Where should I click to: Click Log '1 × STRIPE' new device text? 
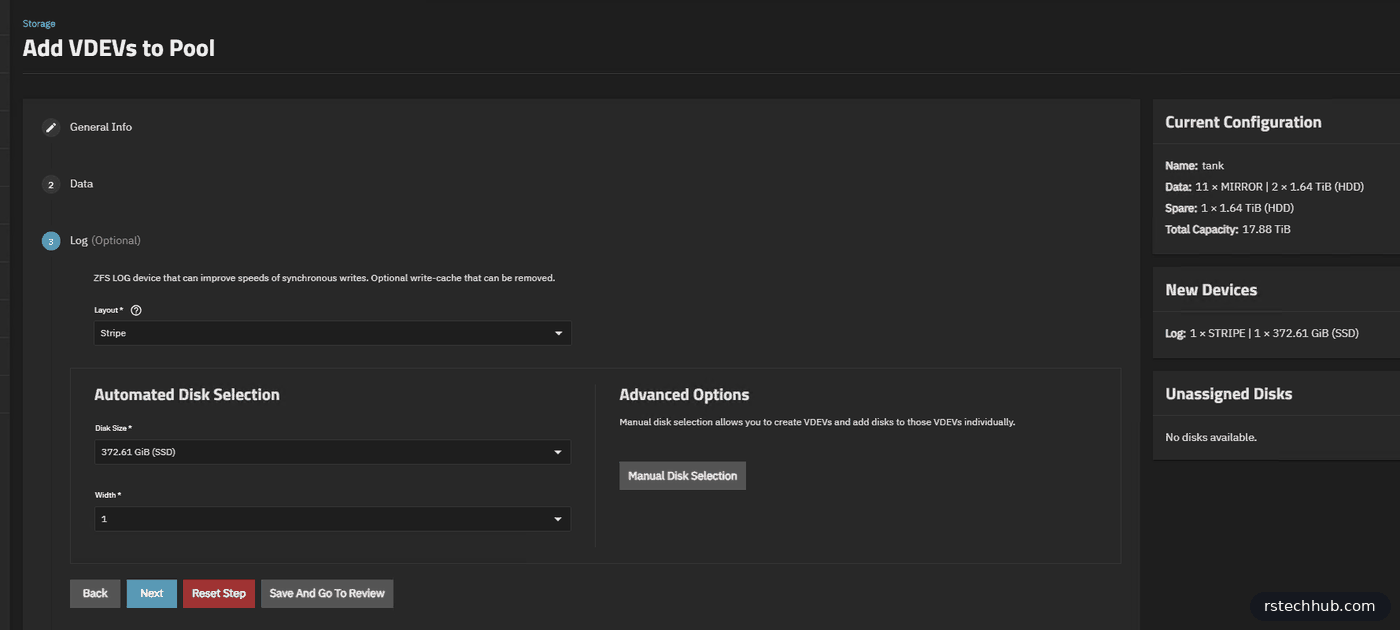click(1274, 333)
